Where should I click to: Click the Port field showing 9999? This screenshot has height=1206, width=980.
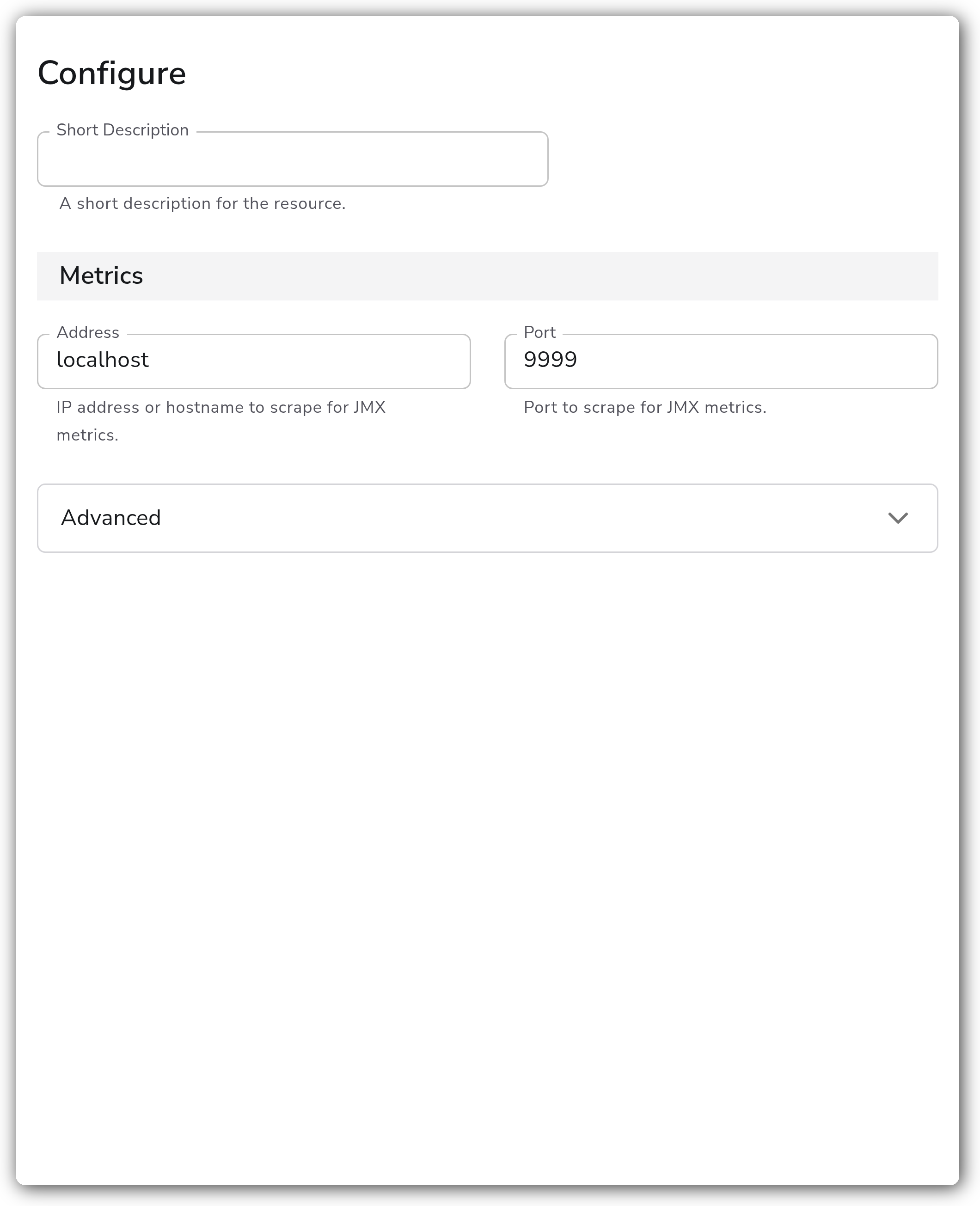click(721, 361)
